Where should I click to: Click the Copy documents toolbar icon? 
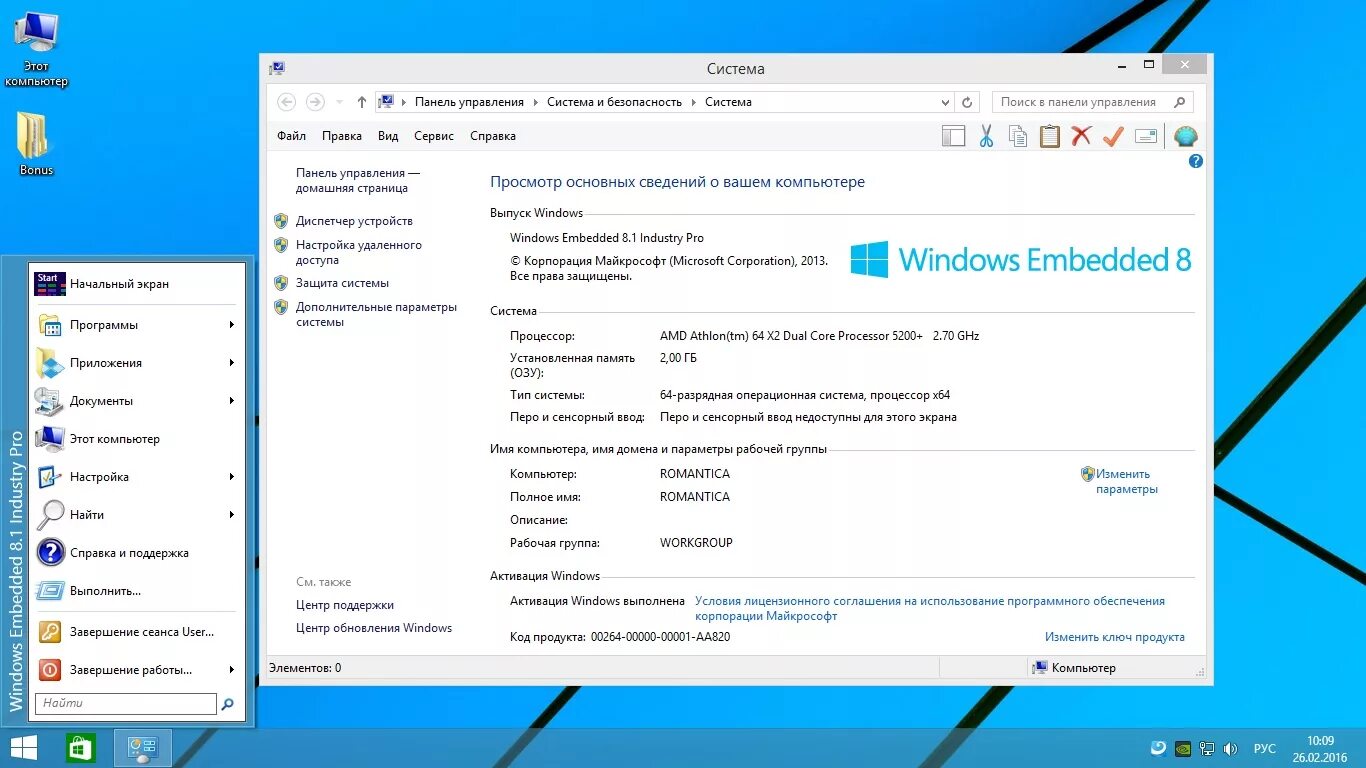click(1017, 135)
